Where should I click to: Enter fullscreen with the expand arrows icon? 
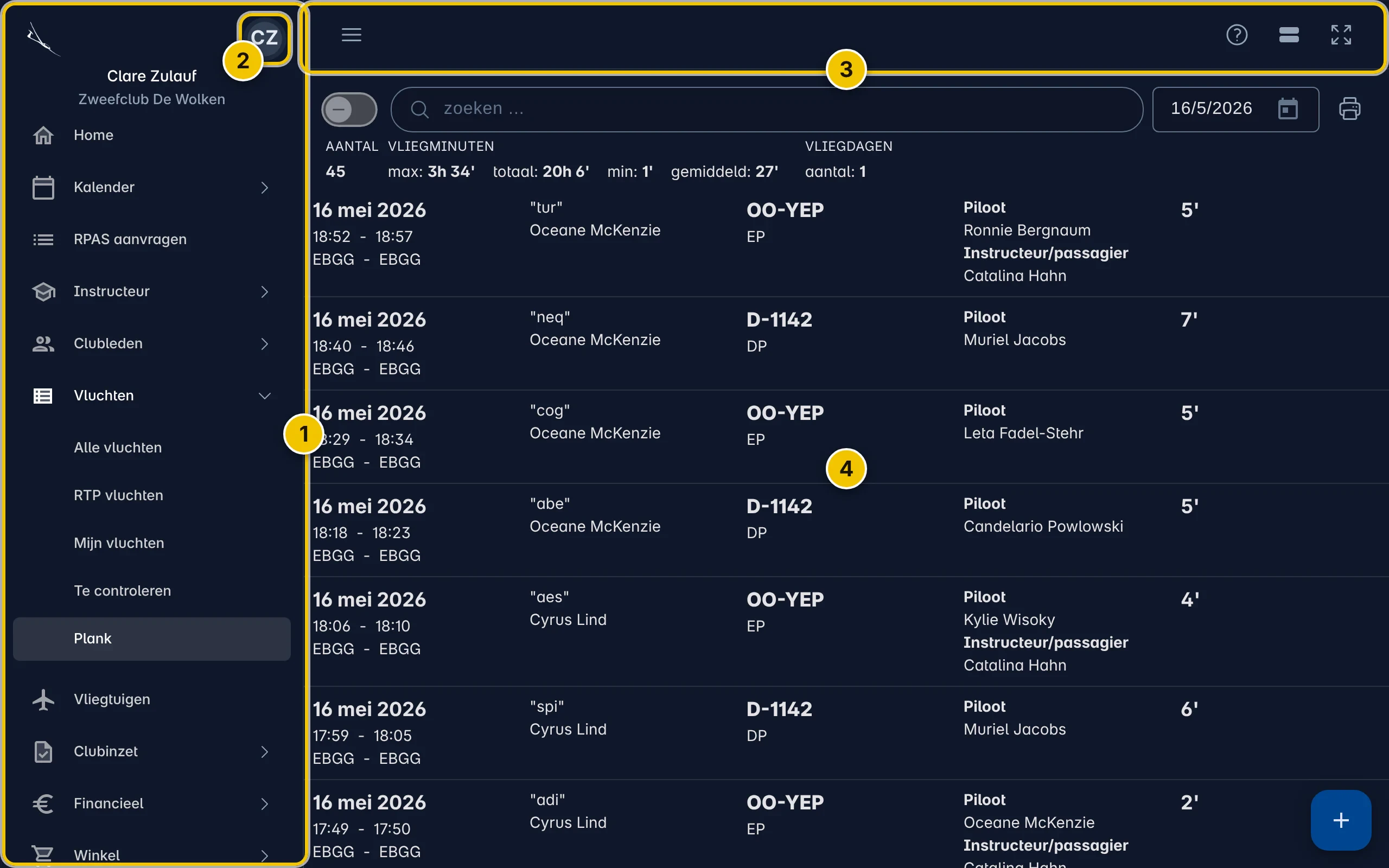click(1341, 35)
